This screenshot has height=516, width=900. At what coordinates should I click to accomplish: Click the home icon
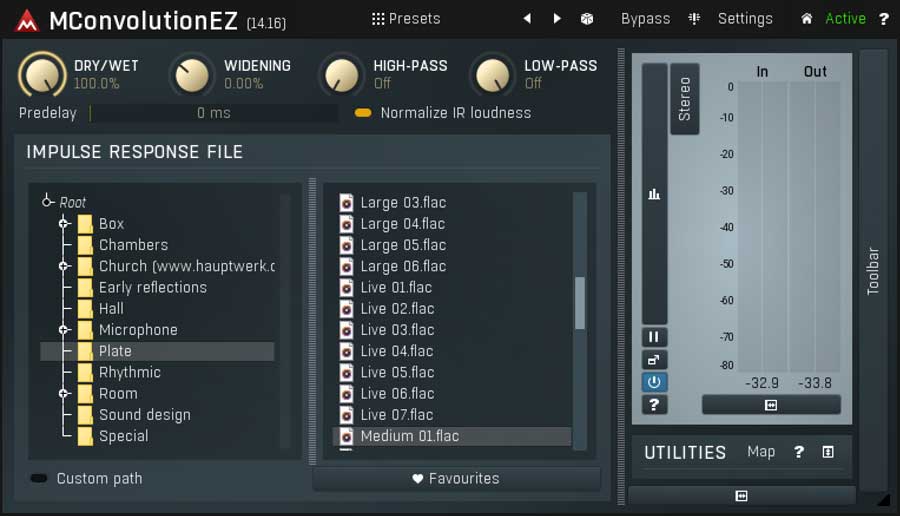(806, 19)
